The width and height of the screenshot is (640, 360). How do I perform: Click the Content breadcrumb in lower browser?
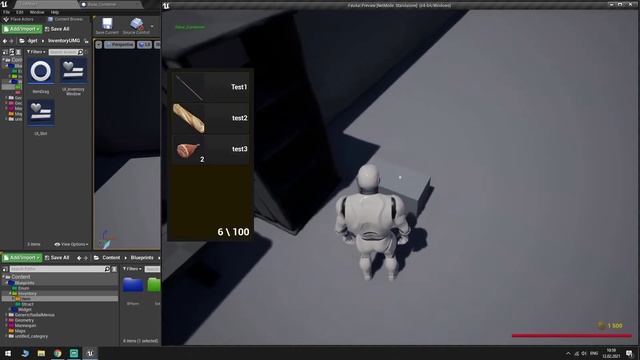pyautogui.click(x=111, y=258)
